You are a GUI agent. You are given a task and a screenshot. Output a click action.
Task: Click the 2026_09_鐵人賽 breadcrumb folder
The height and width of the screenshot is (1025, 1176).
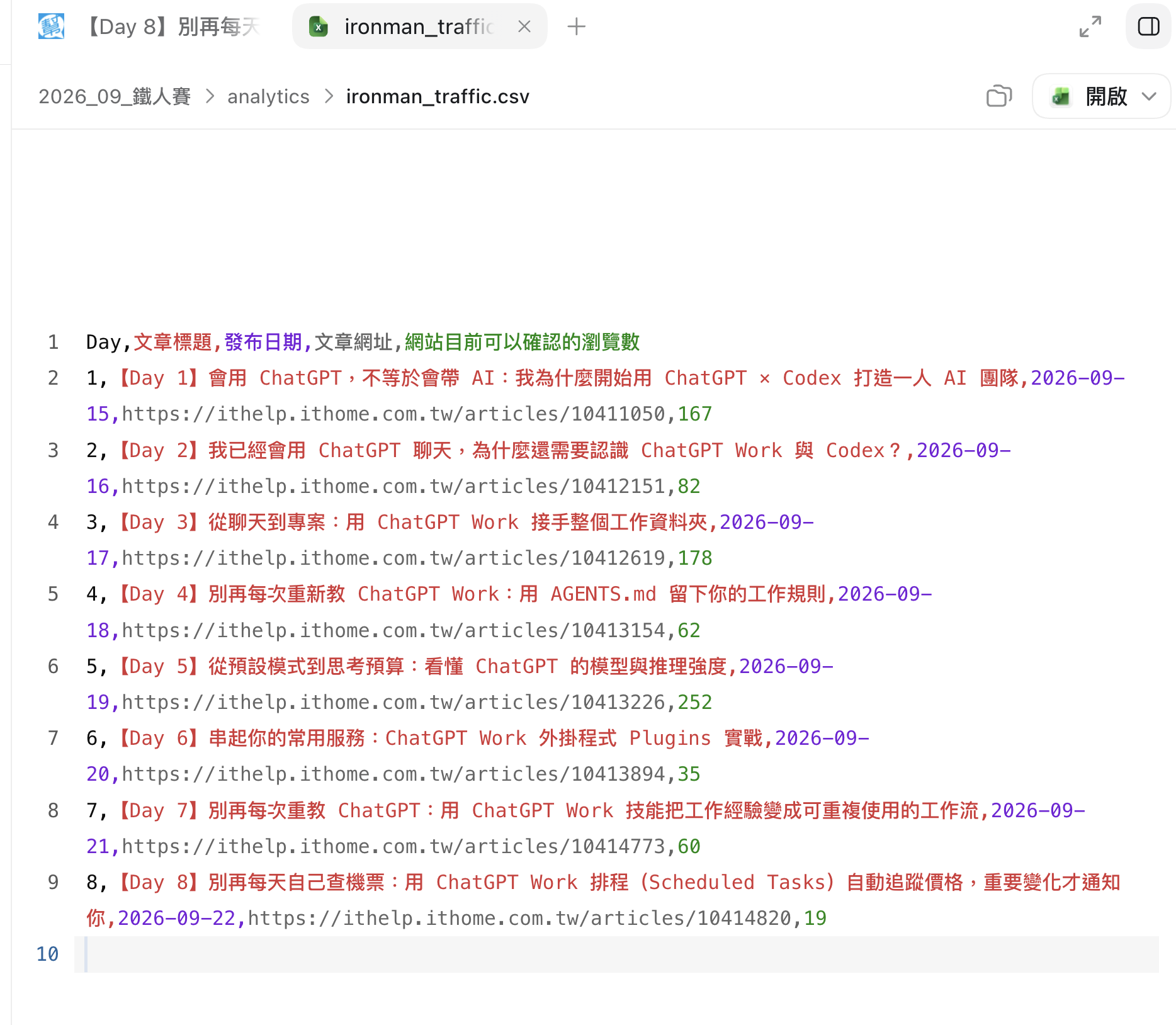pyautogui.click(x=115, y=96)
